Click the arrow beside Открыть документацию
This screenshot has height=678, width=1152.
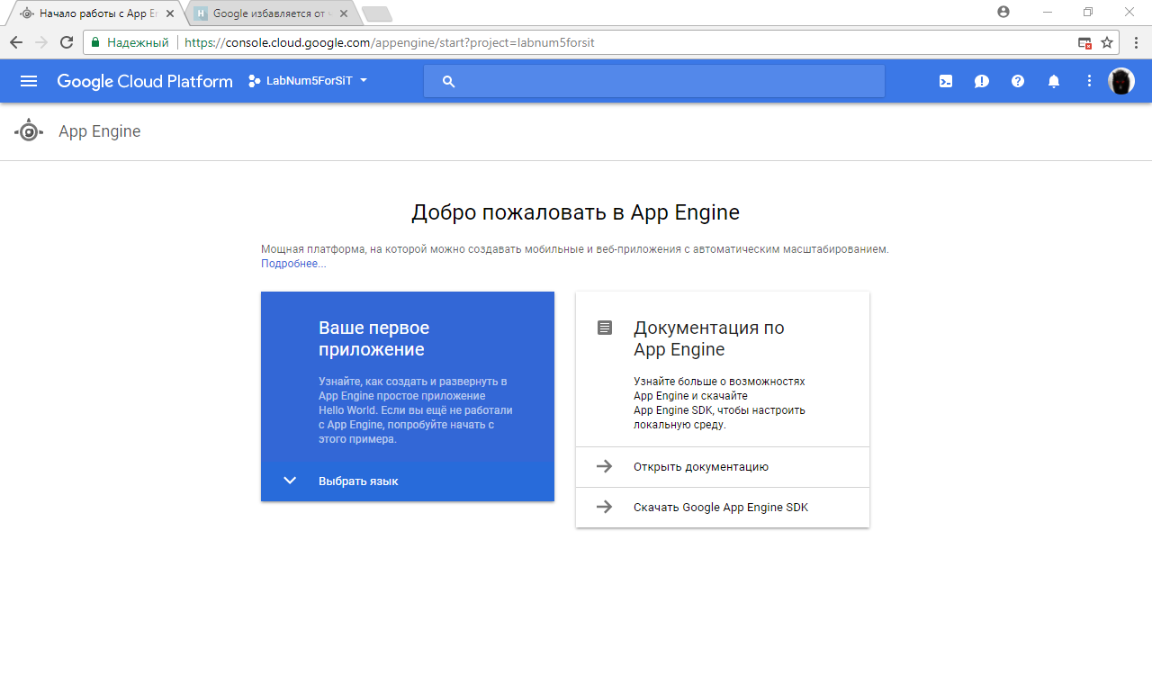pyautogui.click(x=604, y=466)
